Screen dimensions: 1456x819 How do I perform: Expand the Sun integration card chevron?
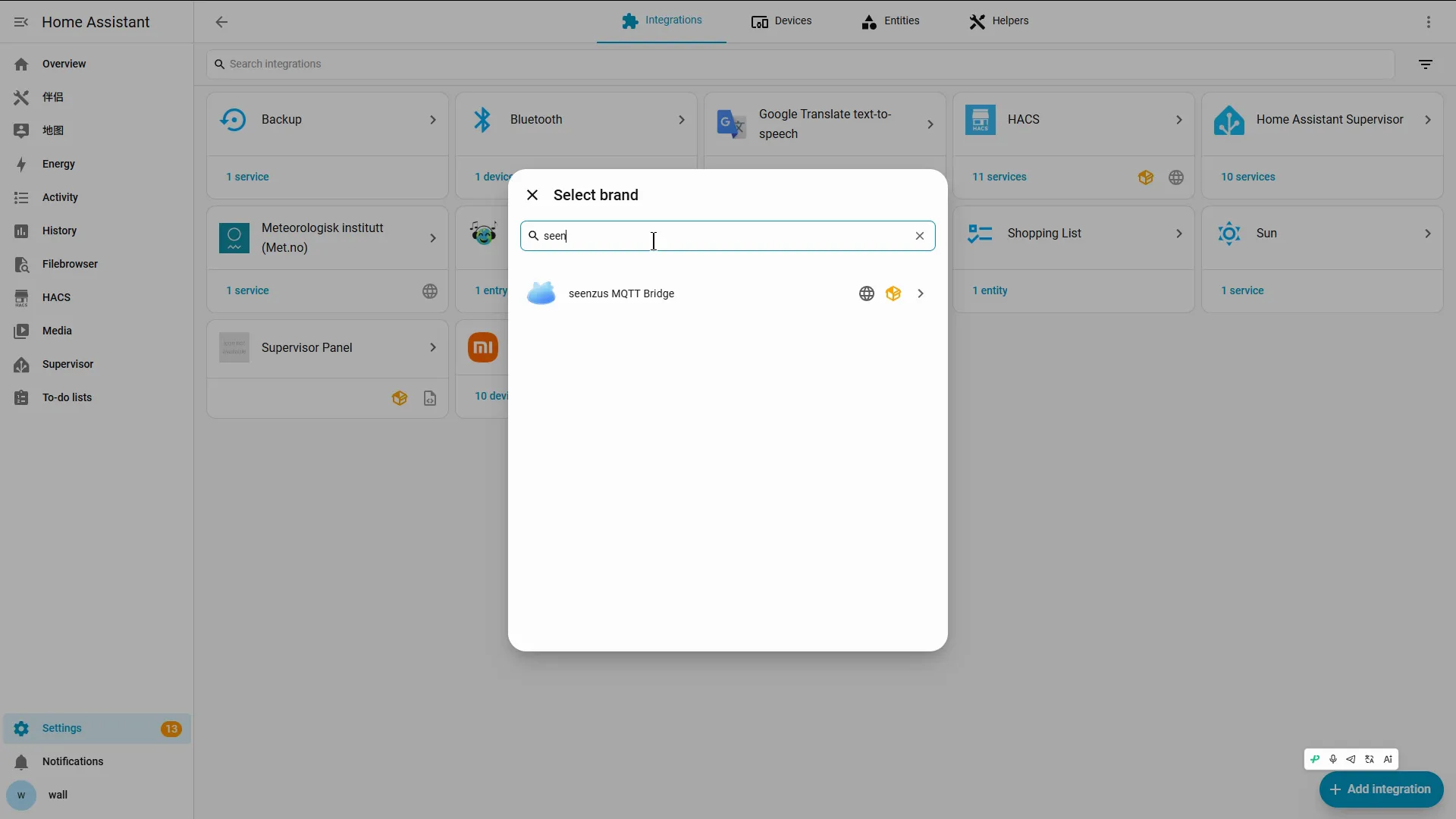[1428, 234]
